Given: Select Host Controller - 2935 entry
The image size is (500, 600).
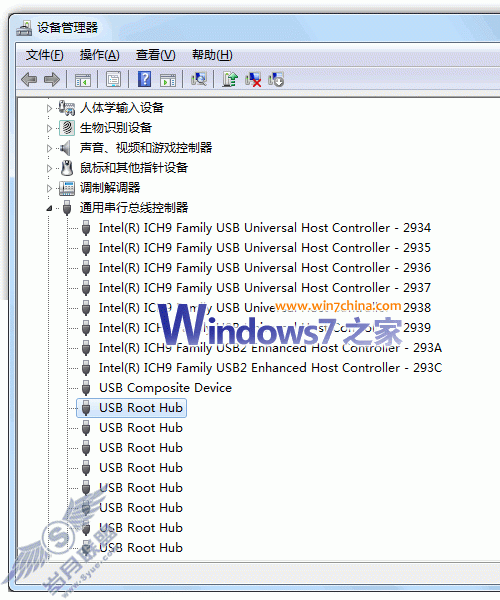Looking at the screenshot, I should pyautogui.click(x=265, y=248).
